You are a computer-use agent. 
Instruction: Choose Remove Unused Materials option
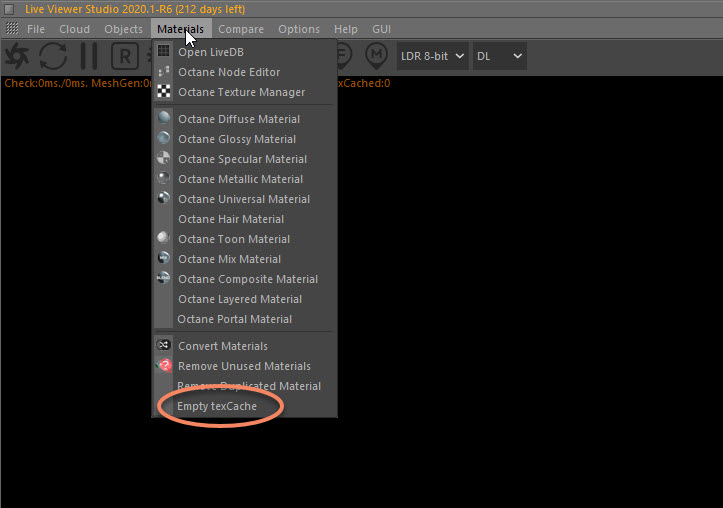(244, 366)
